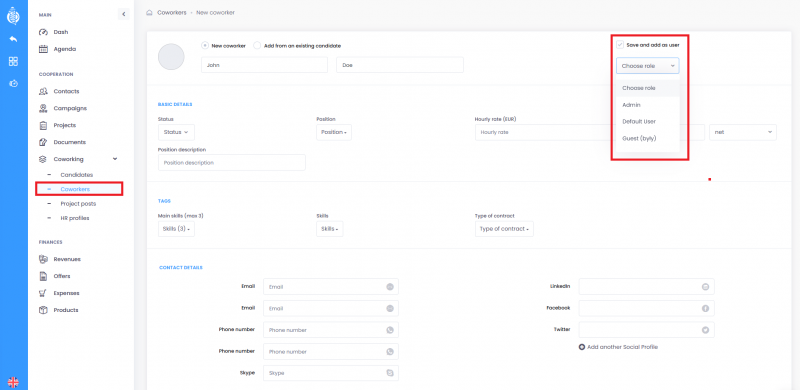Open Candidates in the Coworking submenu
The width and height of the screenshot is (800, 390).
click(x=77, y=175)
